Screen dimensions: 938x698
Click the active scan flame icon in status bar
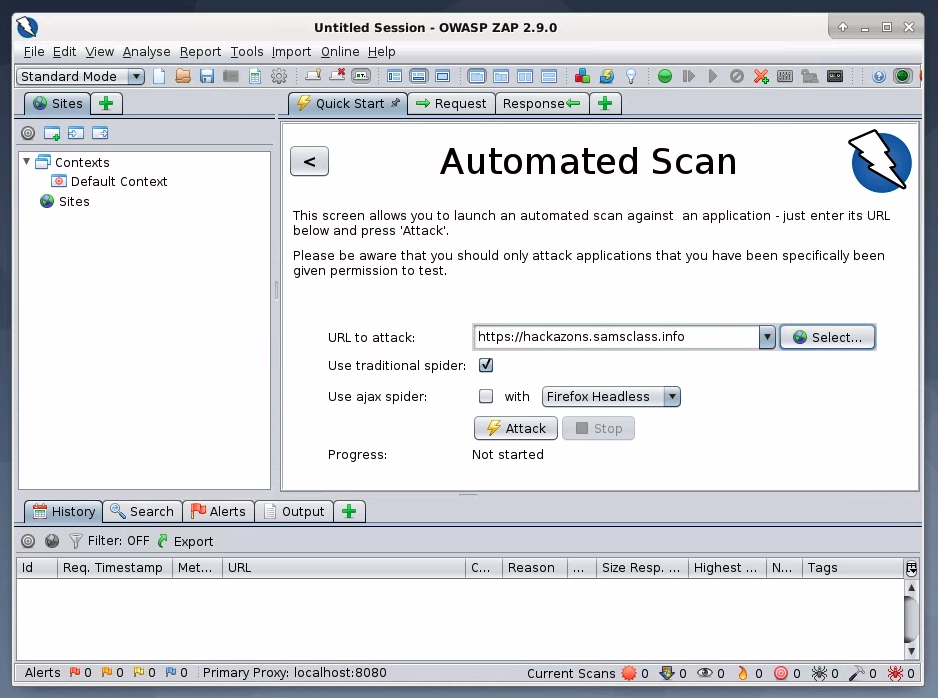pyautogui.click(x=742, y=673)
